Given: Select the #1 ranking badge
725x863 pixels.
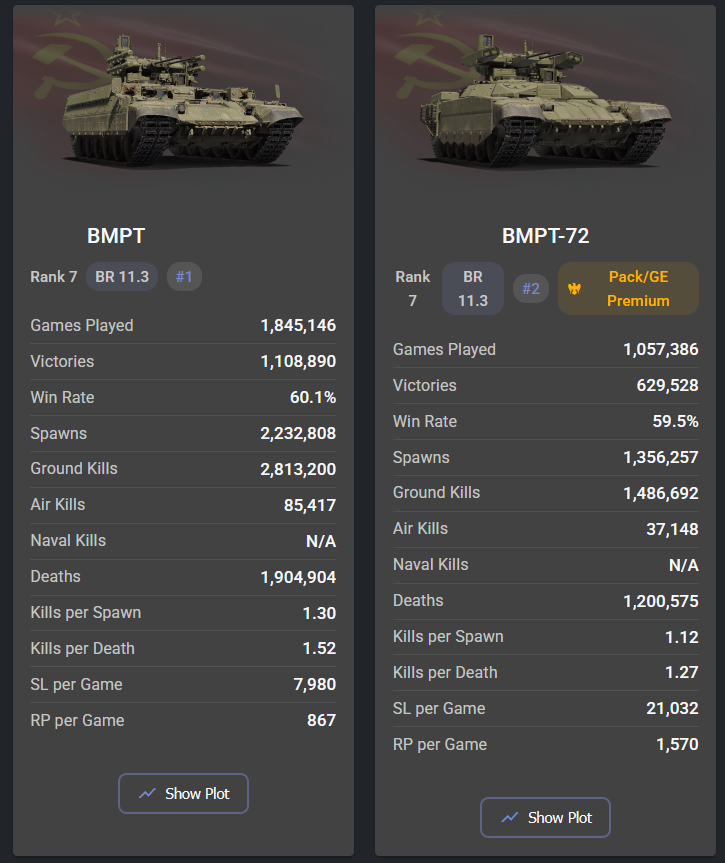Looking at the screenshot, I should point(184,276).
